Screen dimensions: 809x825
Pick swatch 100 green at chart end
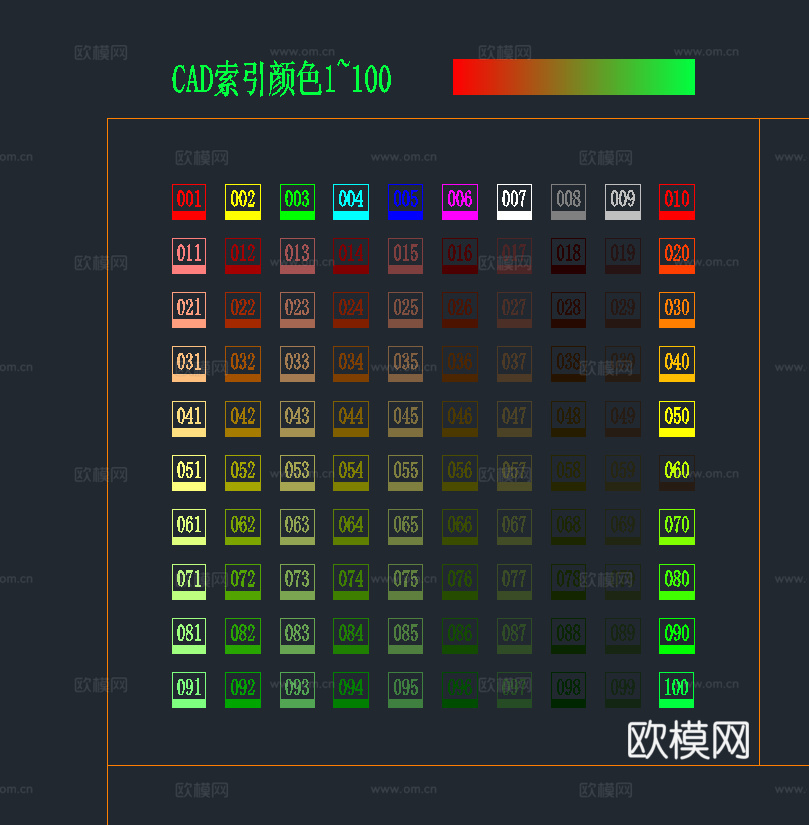[676, 688]
